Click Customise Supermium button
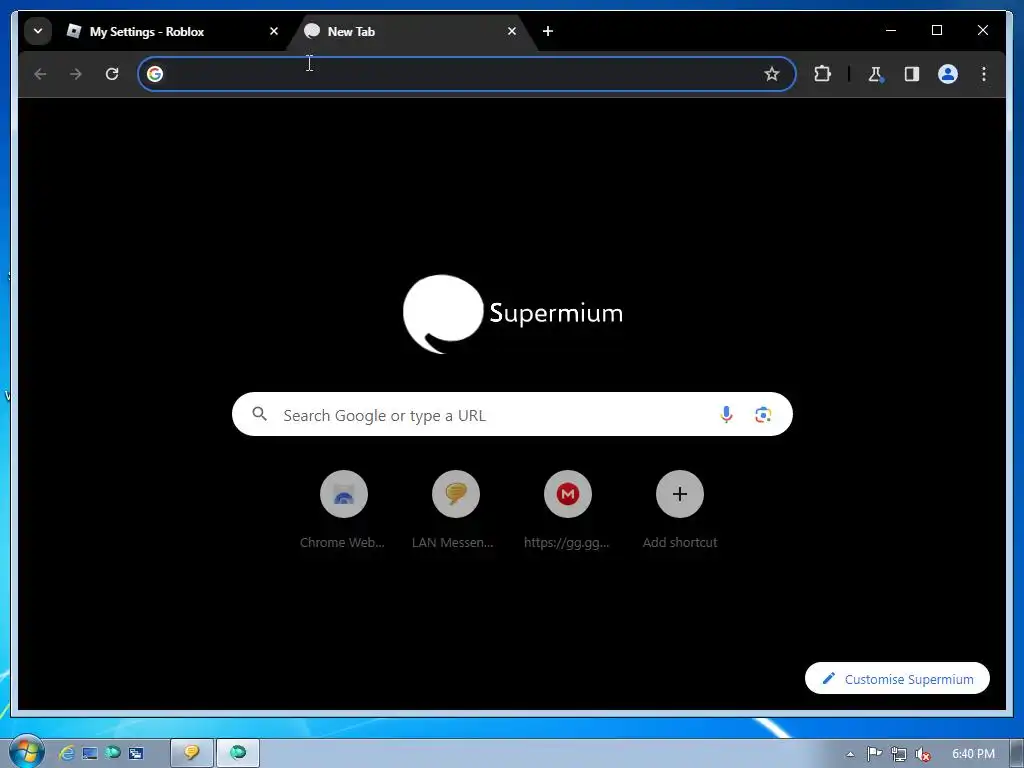The image size is (1024, 768). [x=897, y=679]
